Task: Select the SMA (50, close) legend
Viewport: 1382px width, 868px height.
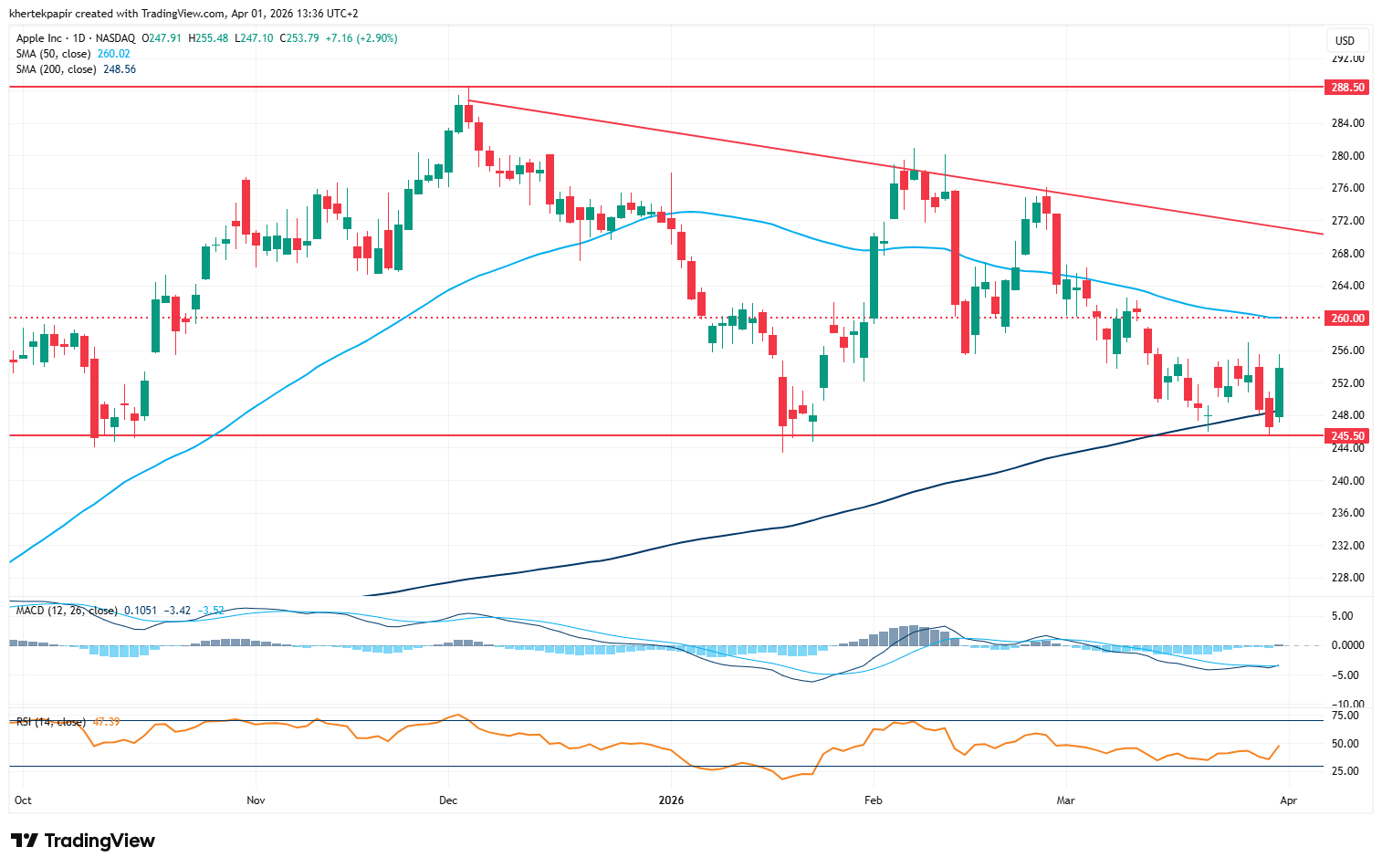Action: tap(54, 54)
